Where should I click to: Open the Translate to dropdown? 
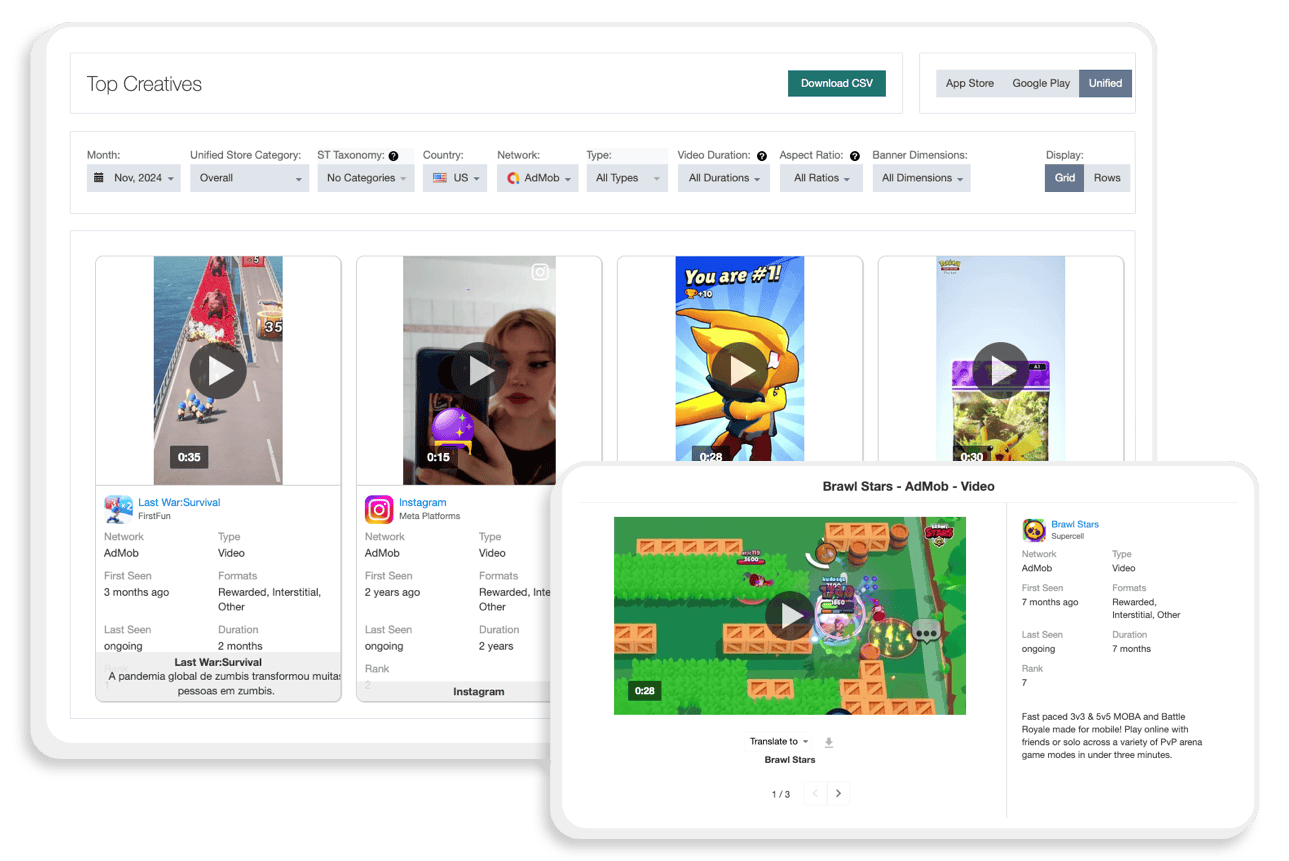[x=779, y=741]
